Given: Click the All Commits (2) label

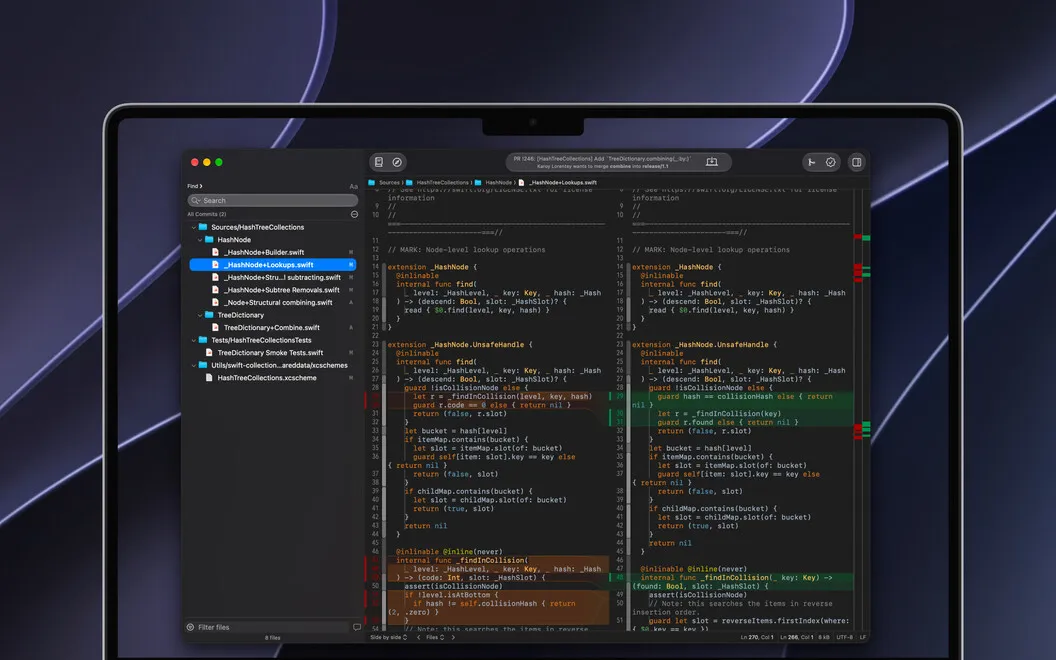Looking at the screenshot, I should pyautogui.click(x=207, y=214).
